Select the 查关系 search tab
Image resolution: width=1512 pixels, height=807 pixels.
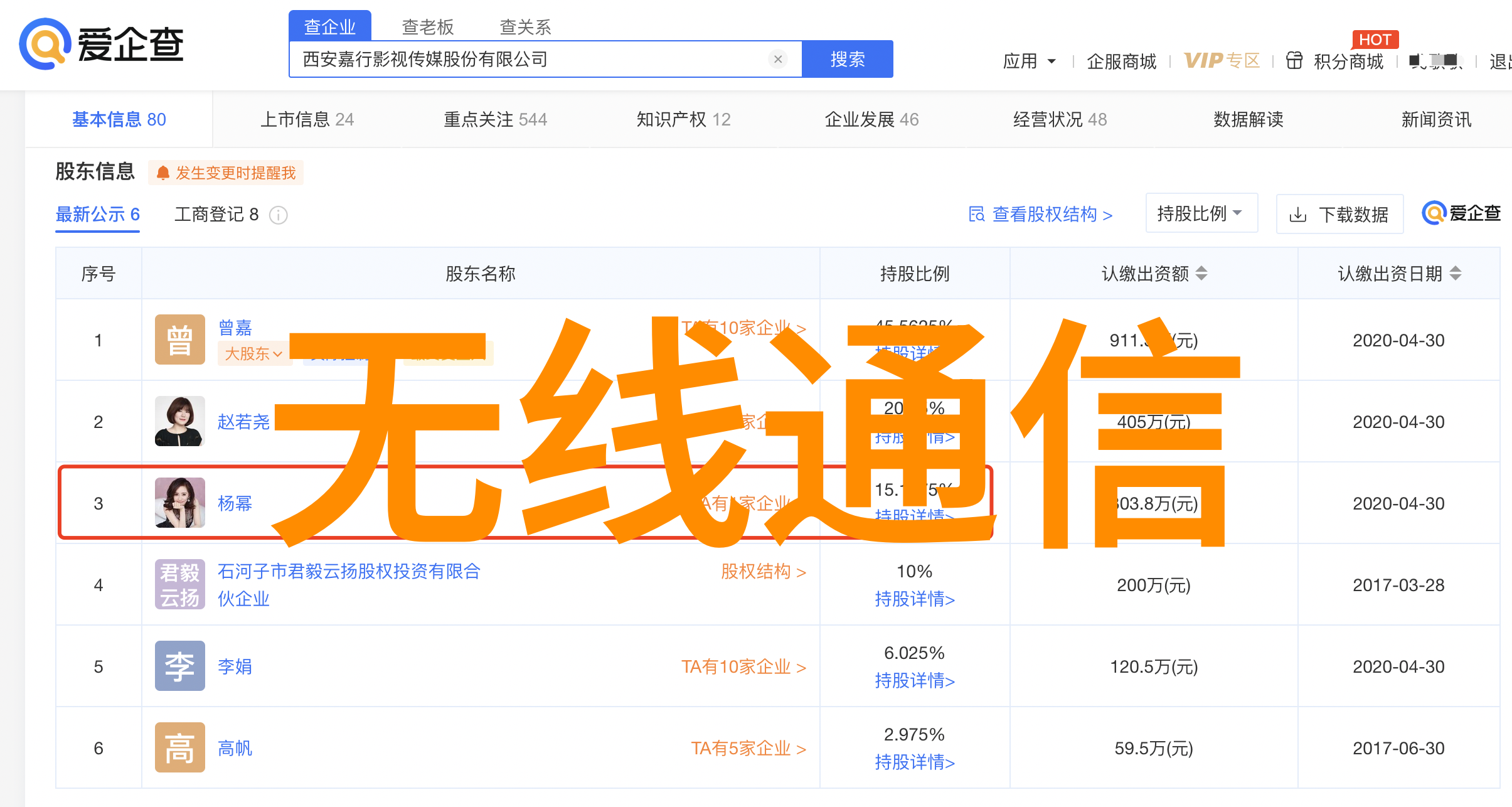pyautogui.click(x=526, y=27)
